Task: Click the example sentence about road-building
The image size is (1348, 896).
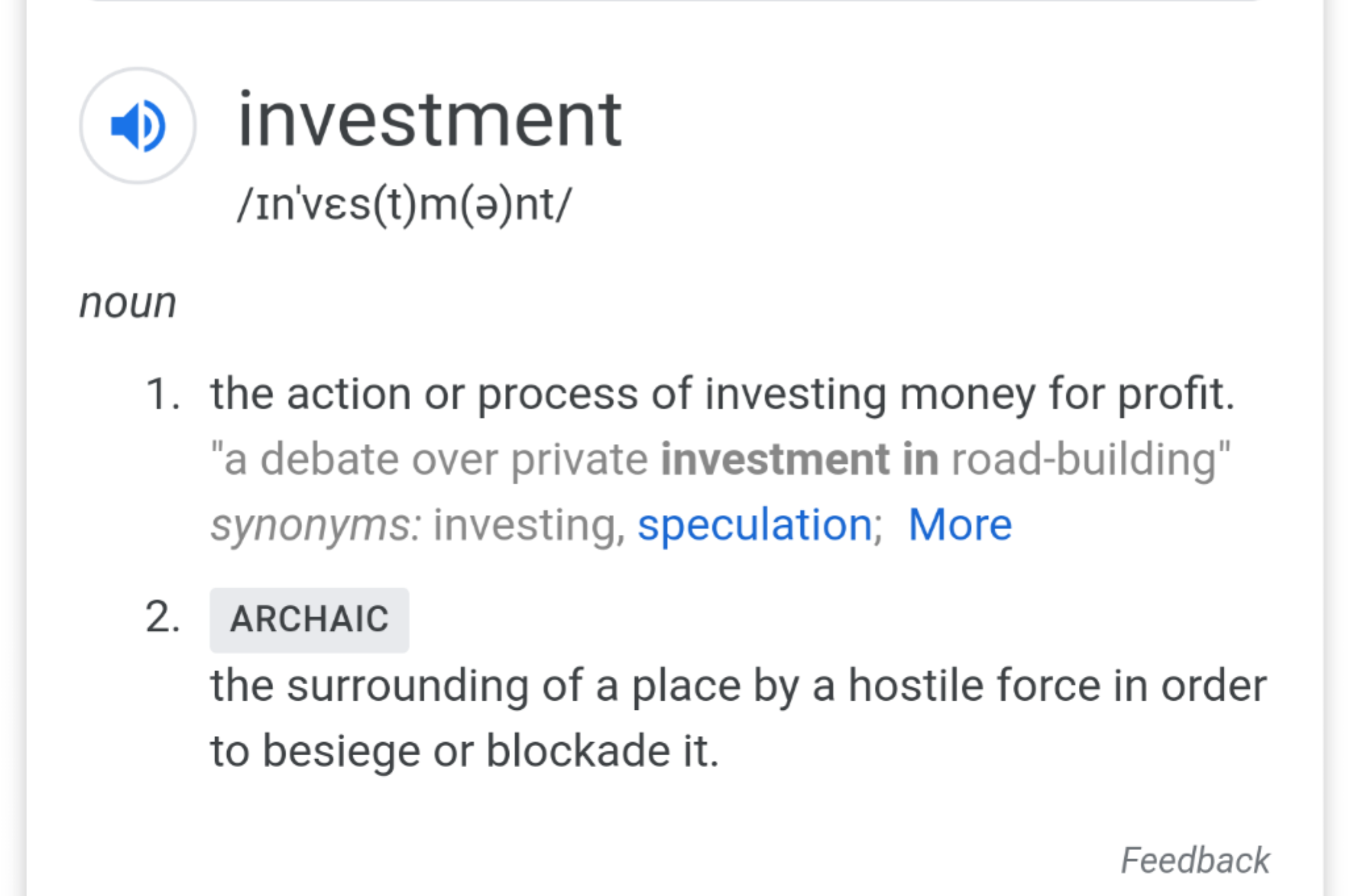Action: 720,460
